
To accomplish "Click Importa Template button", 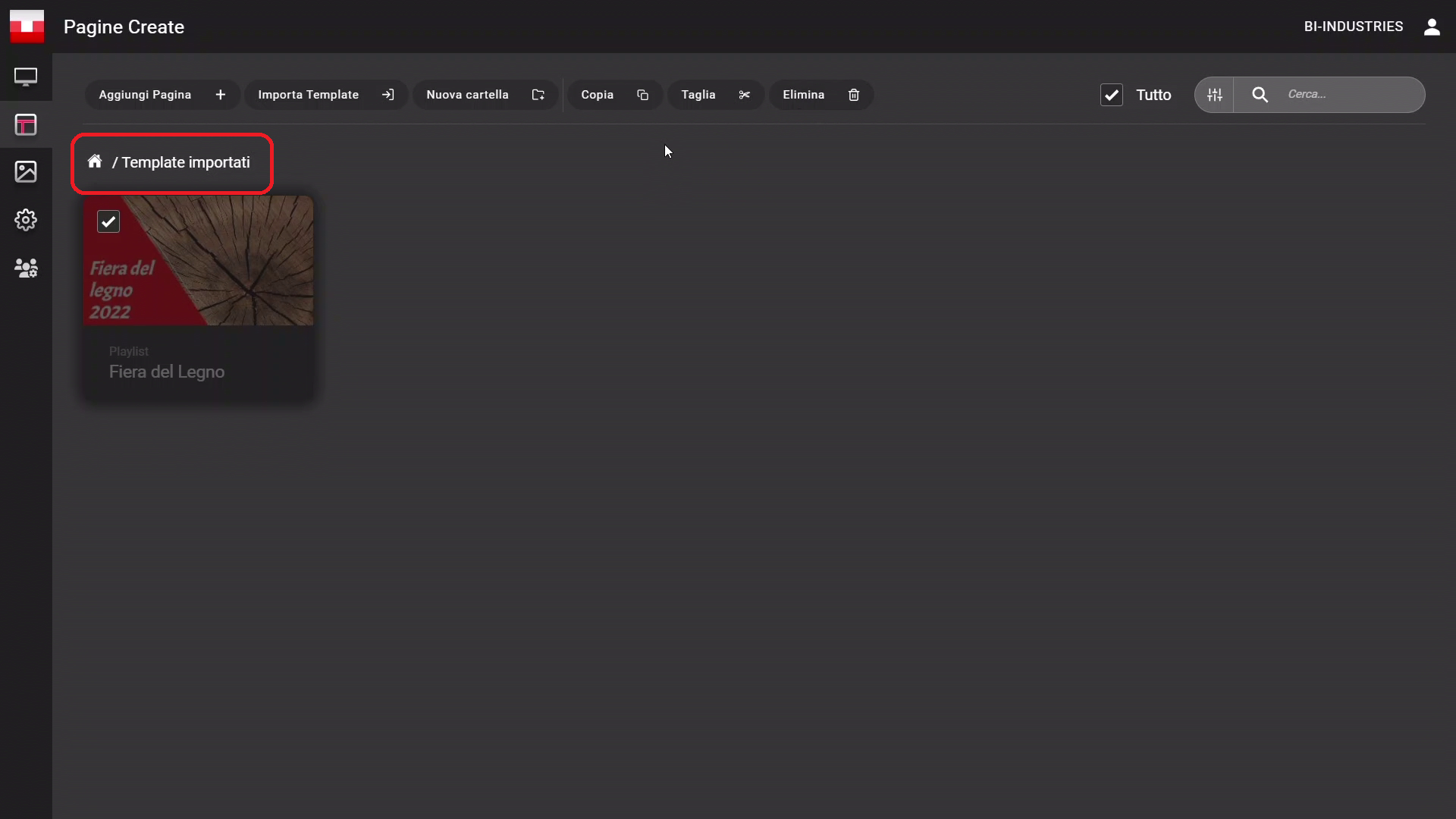I will [325, 95].
